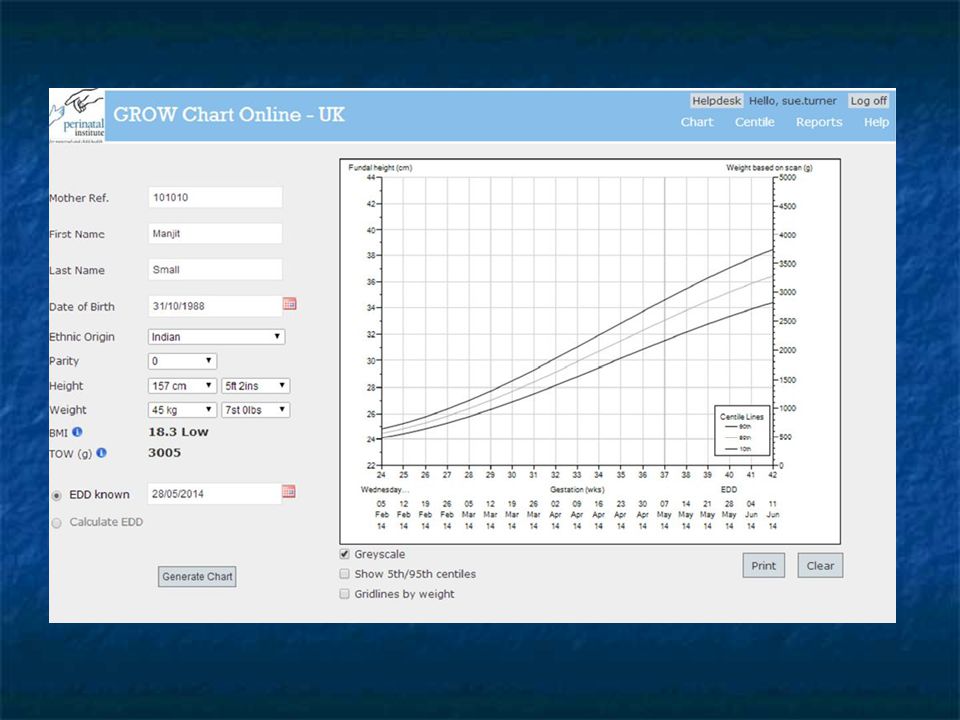Click the Hello, sue.turner text
This screenshot has width=960, height=720.
point(792,100)
